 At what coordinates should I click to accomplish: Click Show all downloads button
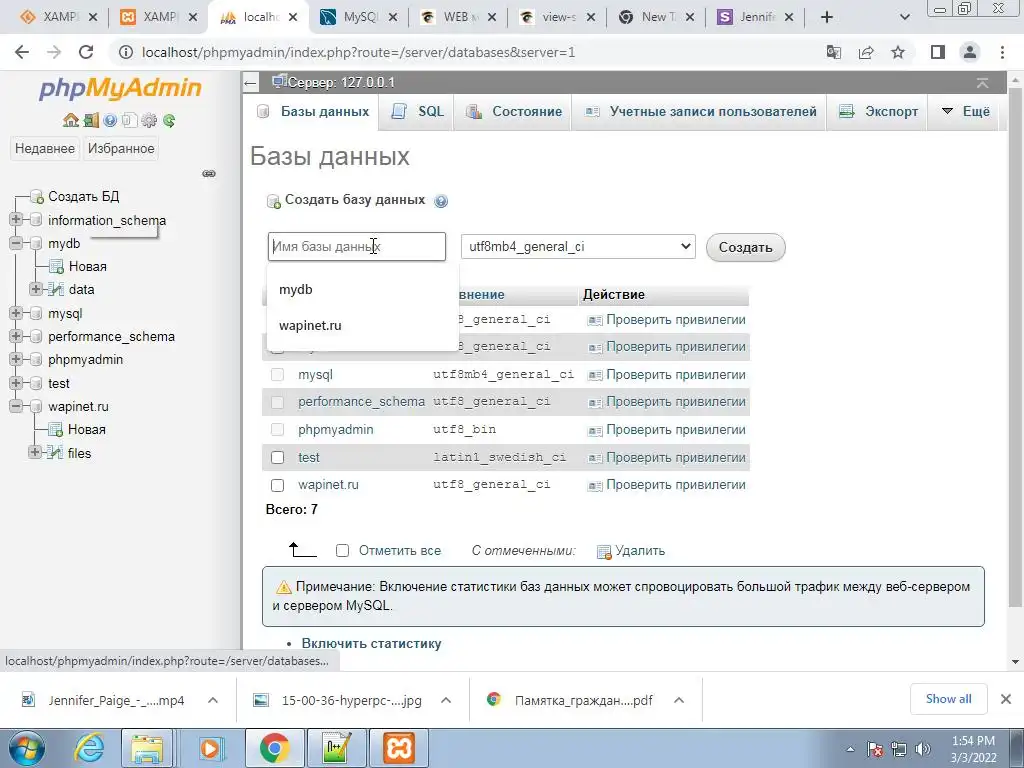[948, 699]
